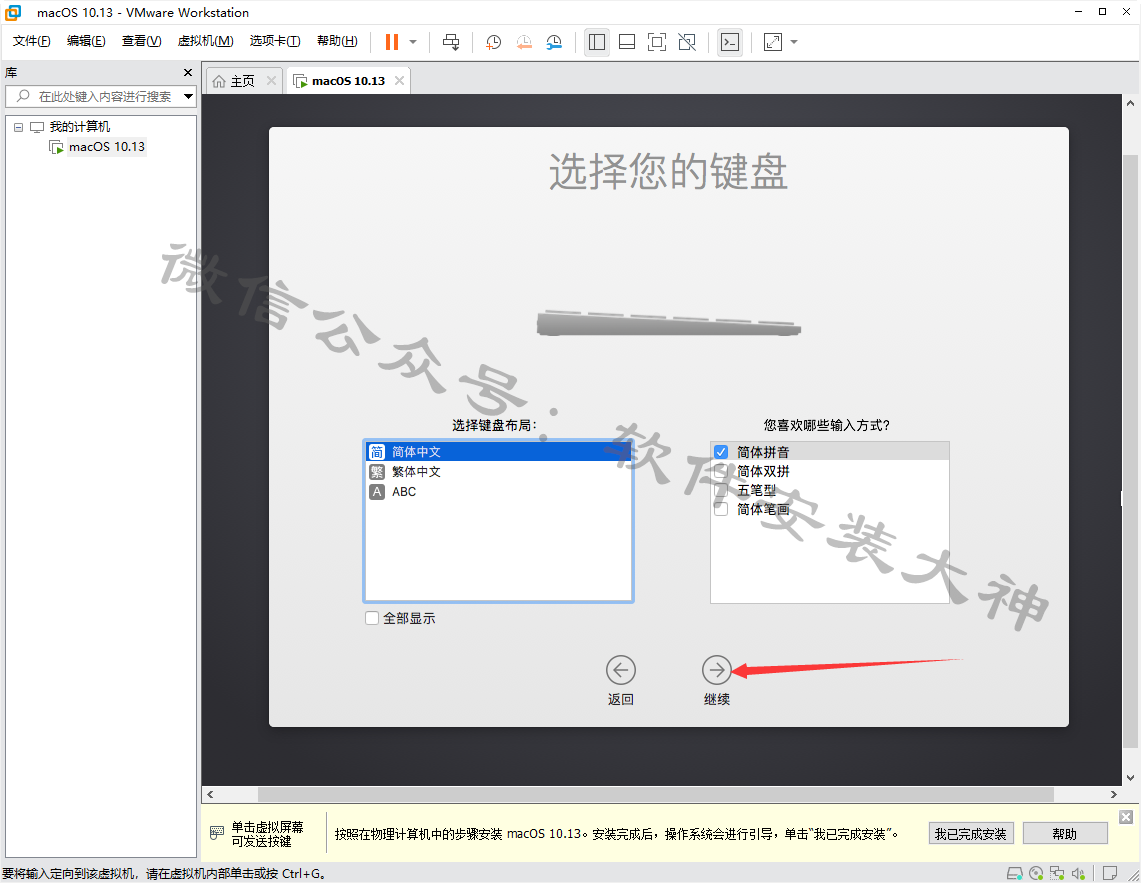
Task: Enable the 简体双拼 input method checkbox
Action: tap(721, 471)
